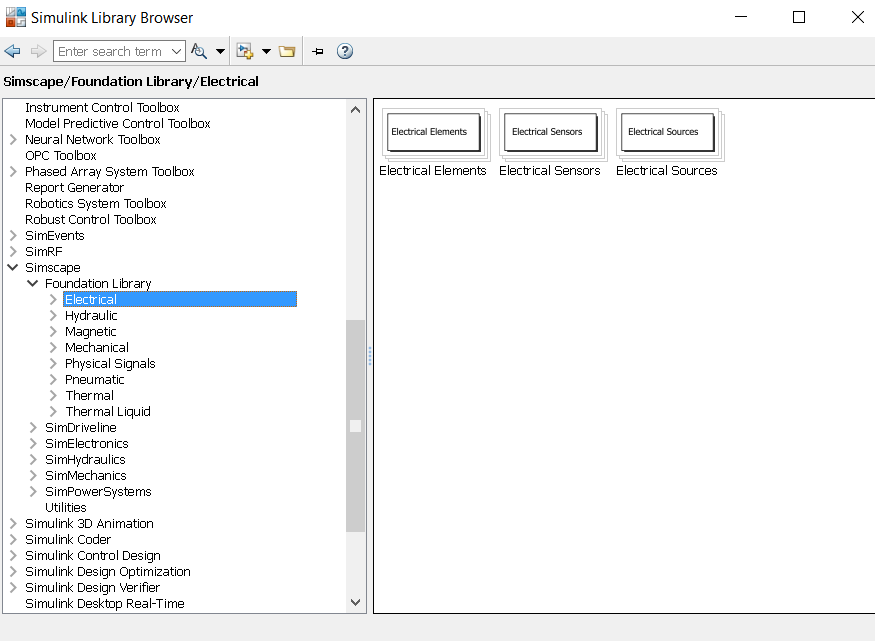Image resolution: width=875 pixels, height=641 pixels.
Task: Select Robotics System Toolbox entry
Action: (96, 204)
